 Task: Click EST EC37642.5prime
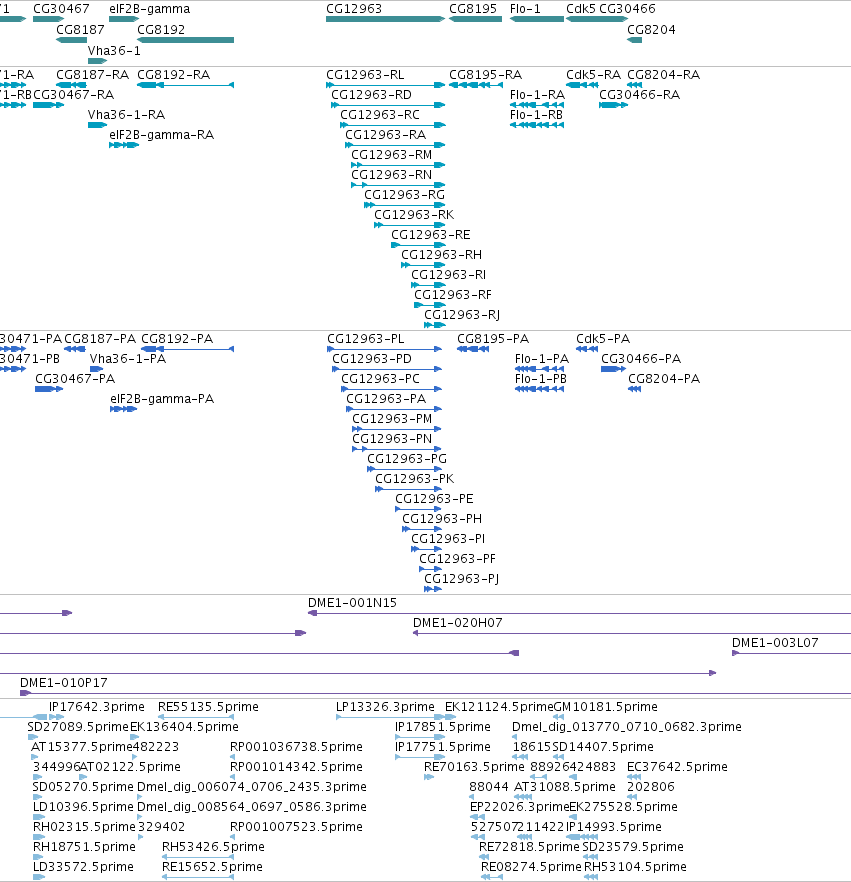point(634,777)
